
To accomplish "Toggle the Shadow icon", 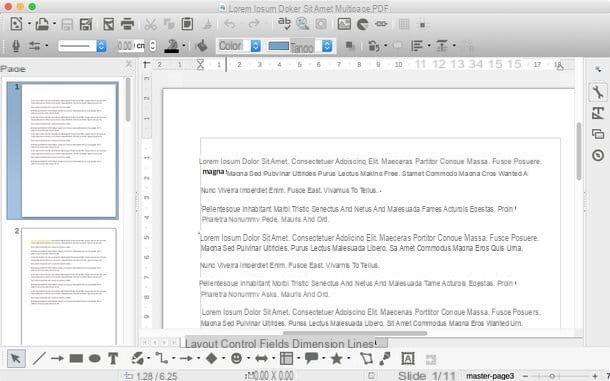I will coord(350,46).
